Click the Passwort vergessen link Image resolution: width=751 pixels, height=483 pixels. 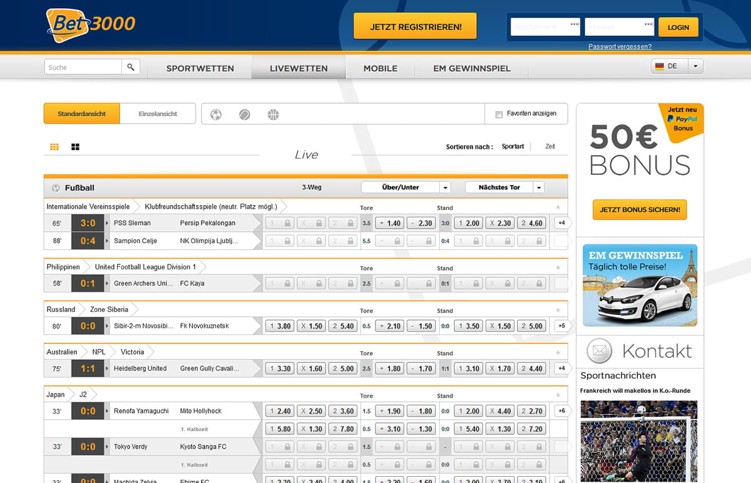point(620,46)
